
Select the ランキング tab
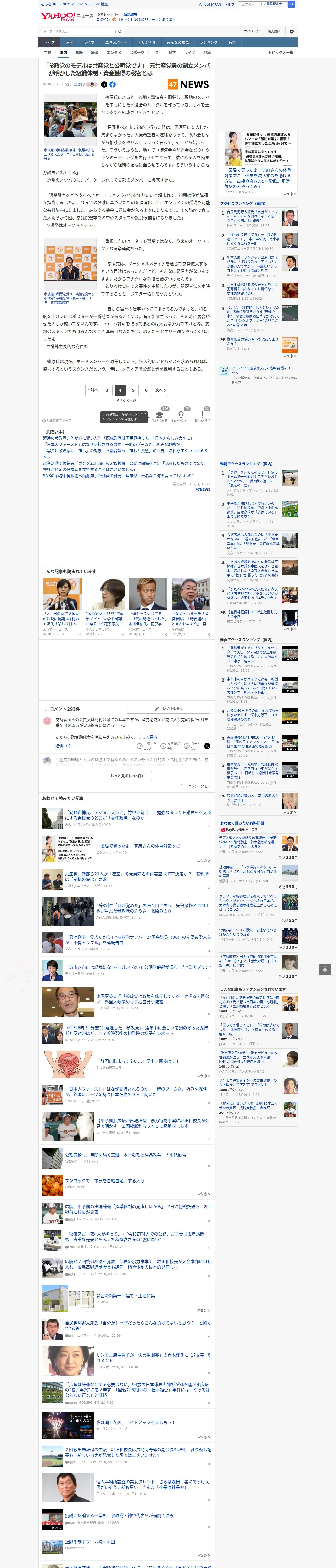[x=209, y=43]
